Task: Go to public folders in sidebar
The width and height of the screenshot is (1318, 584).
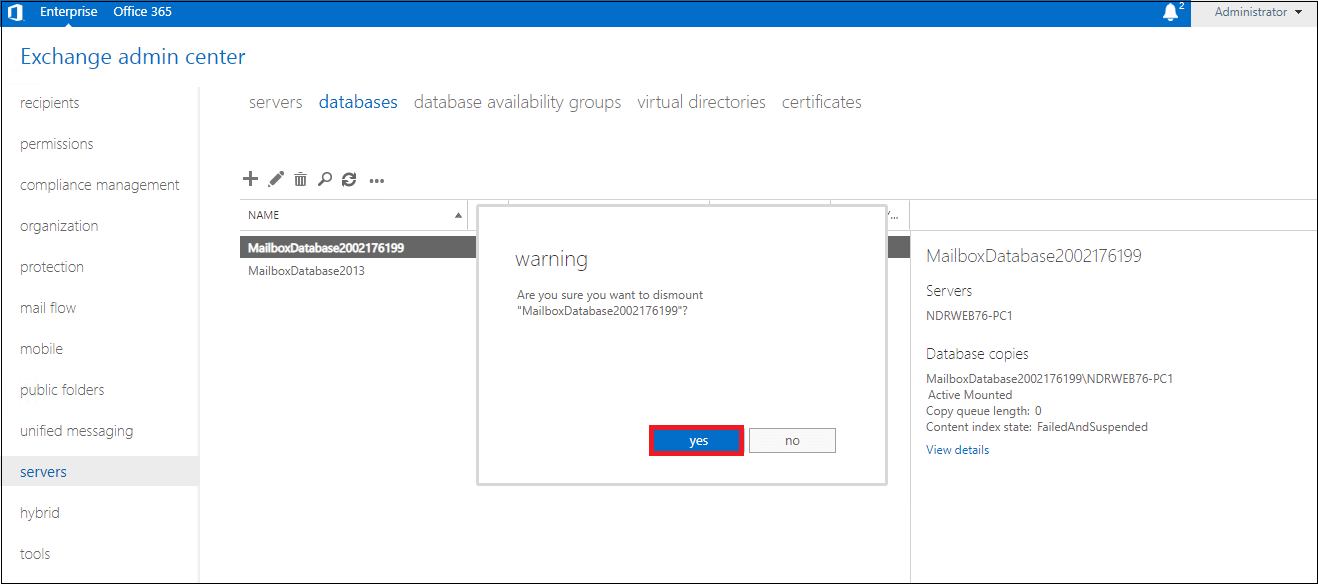Action: click(62, 390)
